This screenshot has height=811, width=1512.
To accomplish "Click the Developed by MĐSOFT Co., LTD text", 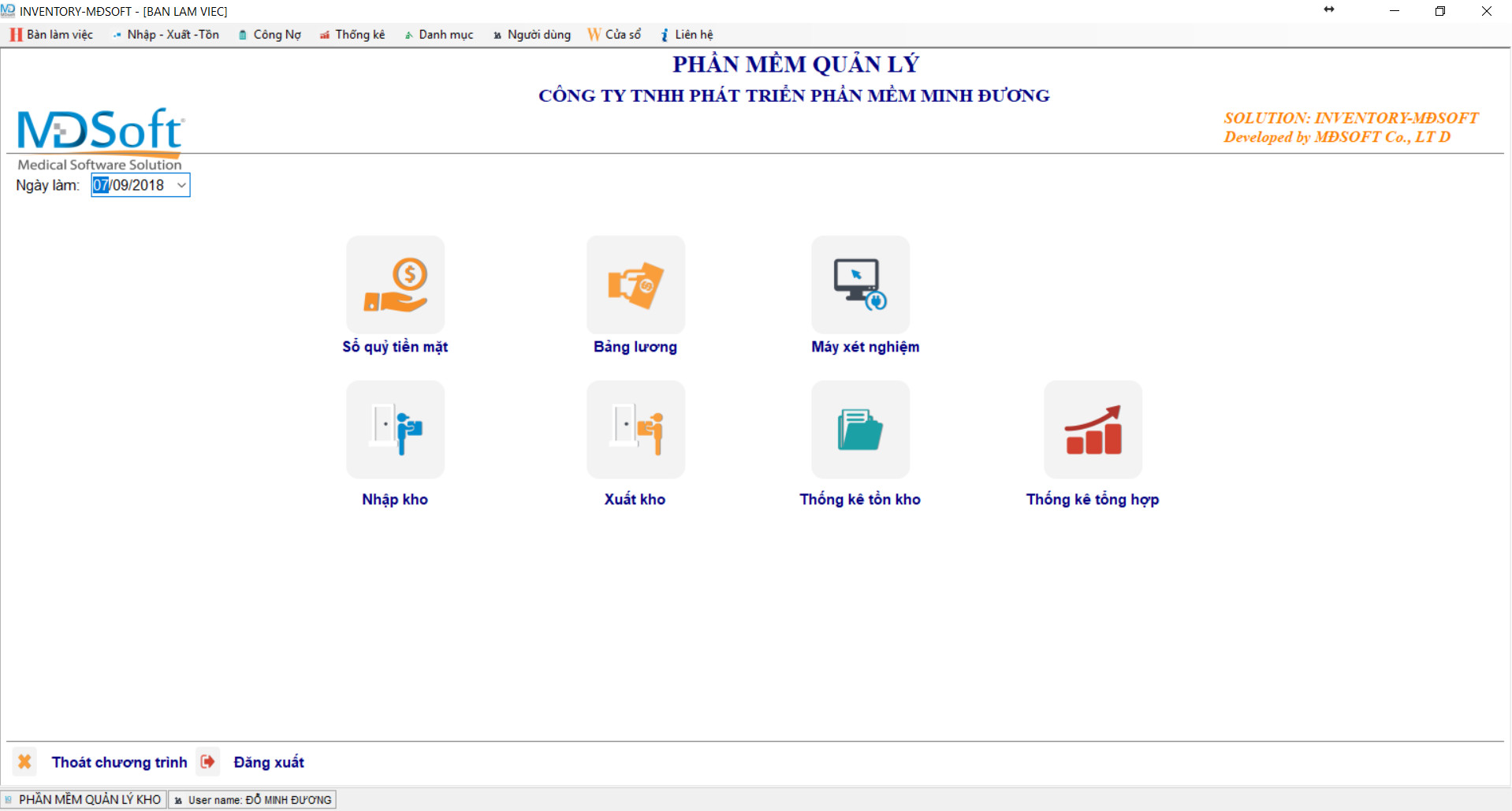I will tap(1337, 137).
